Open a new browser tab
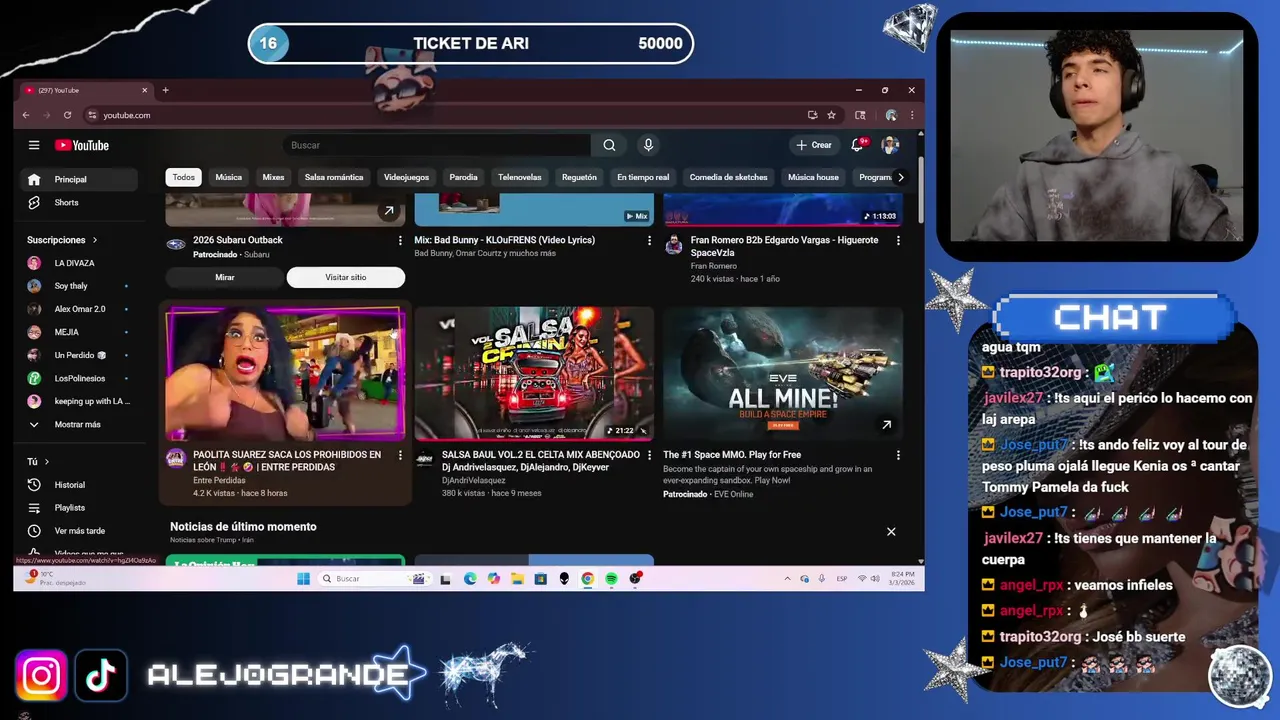This screenshot has width=1280, height=720. (165, 90)
